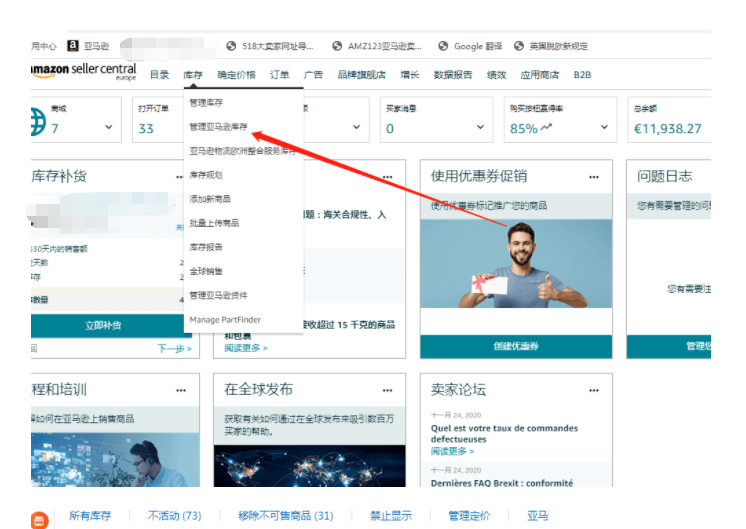Click the globe icon in 商城 card

click(x=39, y=121)
